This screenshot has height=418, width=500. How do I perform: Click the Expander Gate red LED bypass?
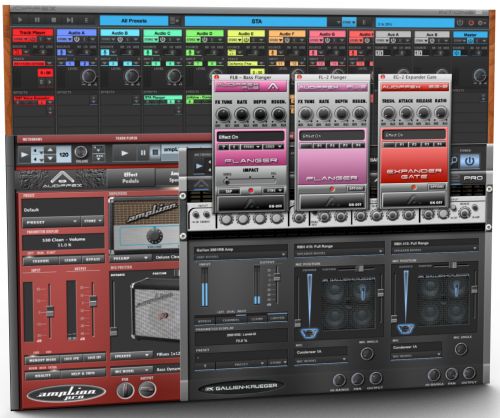tap(413, 187)
